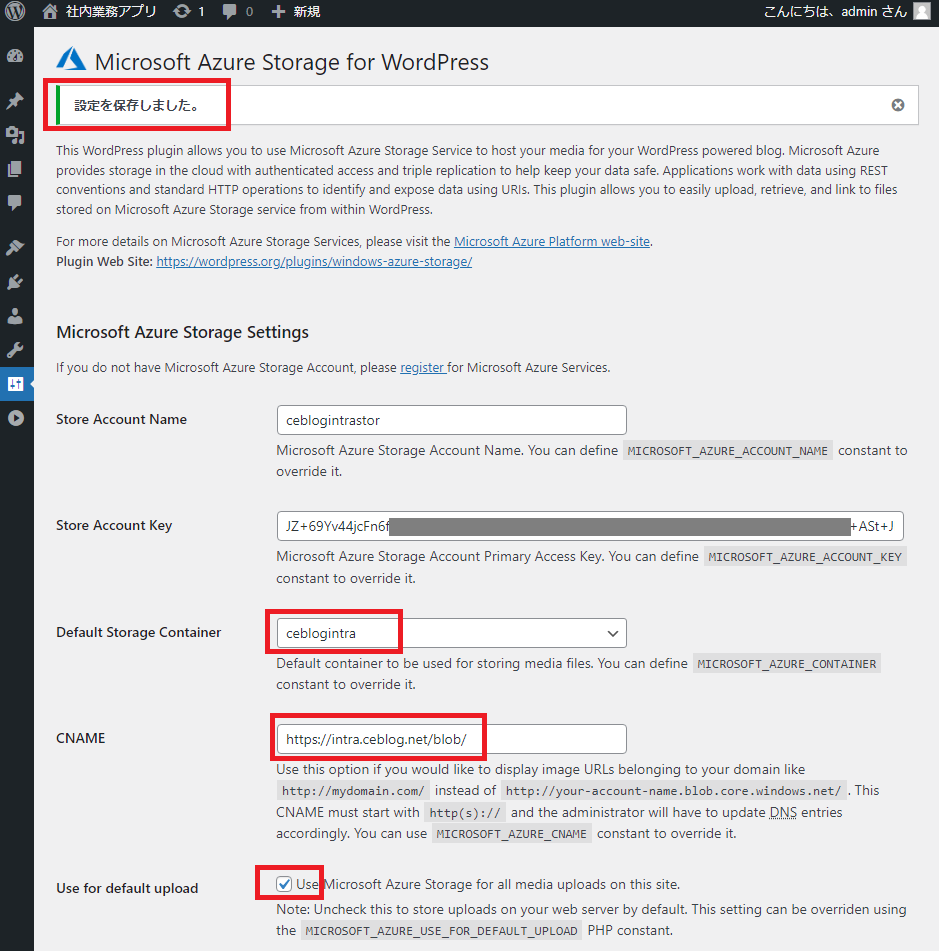Viewport: 939px width, 951px height.
Task: Open Tools via the wrench icon
Action: click(15, 350)
